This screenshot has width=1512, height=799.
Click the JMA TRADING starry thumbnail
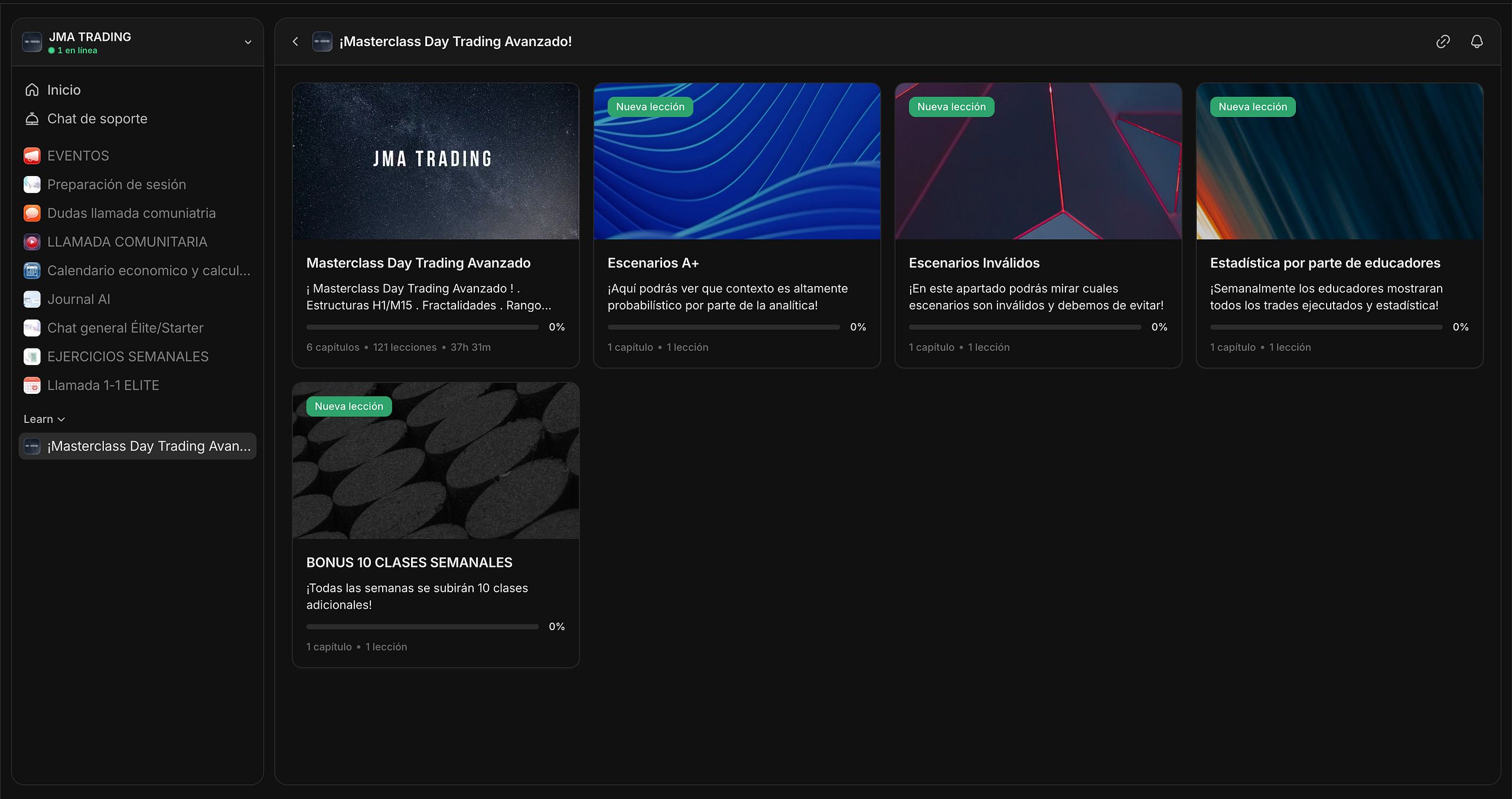click(436, 161)
